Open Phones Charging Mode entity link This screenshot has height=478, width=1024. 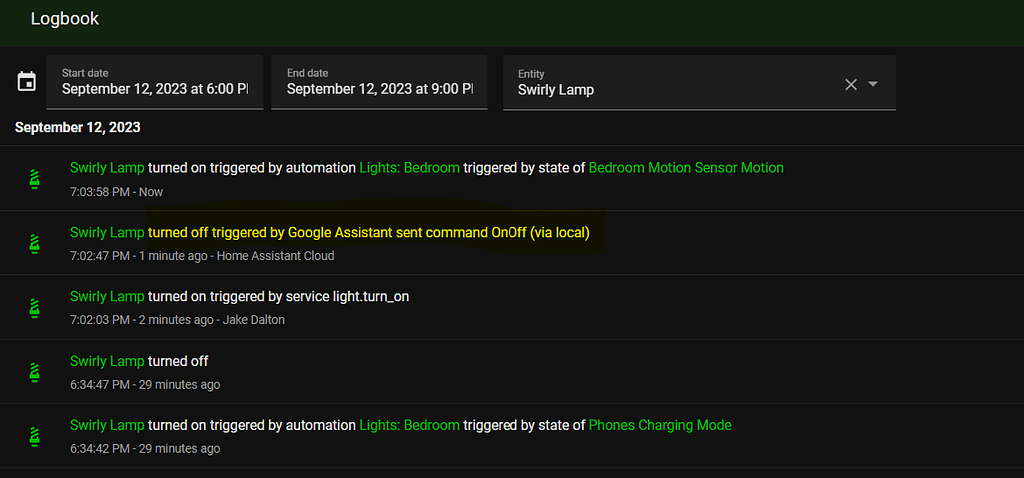pyautogui.click(x=660, y=425)
